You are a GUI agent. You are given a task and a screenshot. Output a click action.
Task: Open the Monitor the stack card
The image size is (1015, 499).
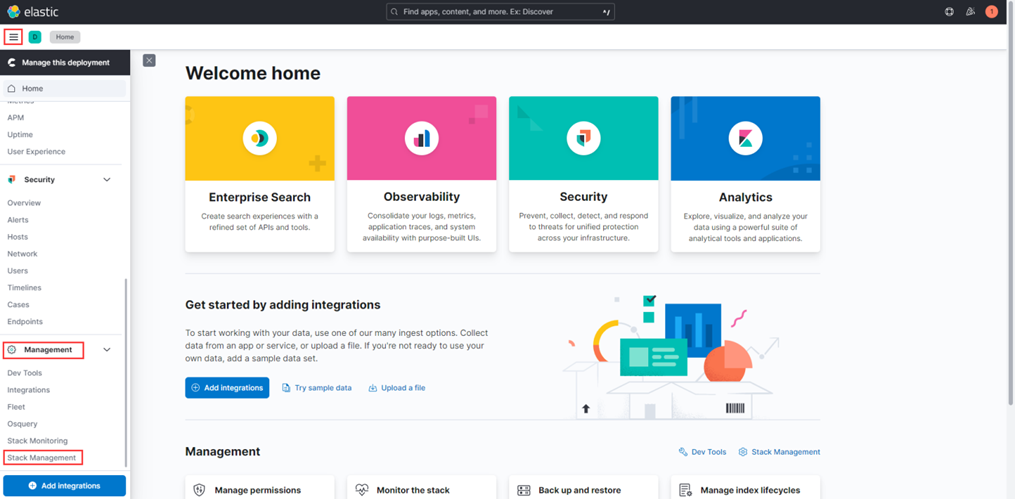tap(421, 487)
